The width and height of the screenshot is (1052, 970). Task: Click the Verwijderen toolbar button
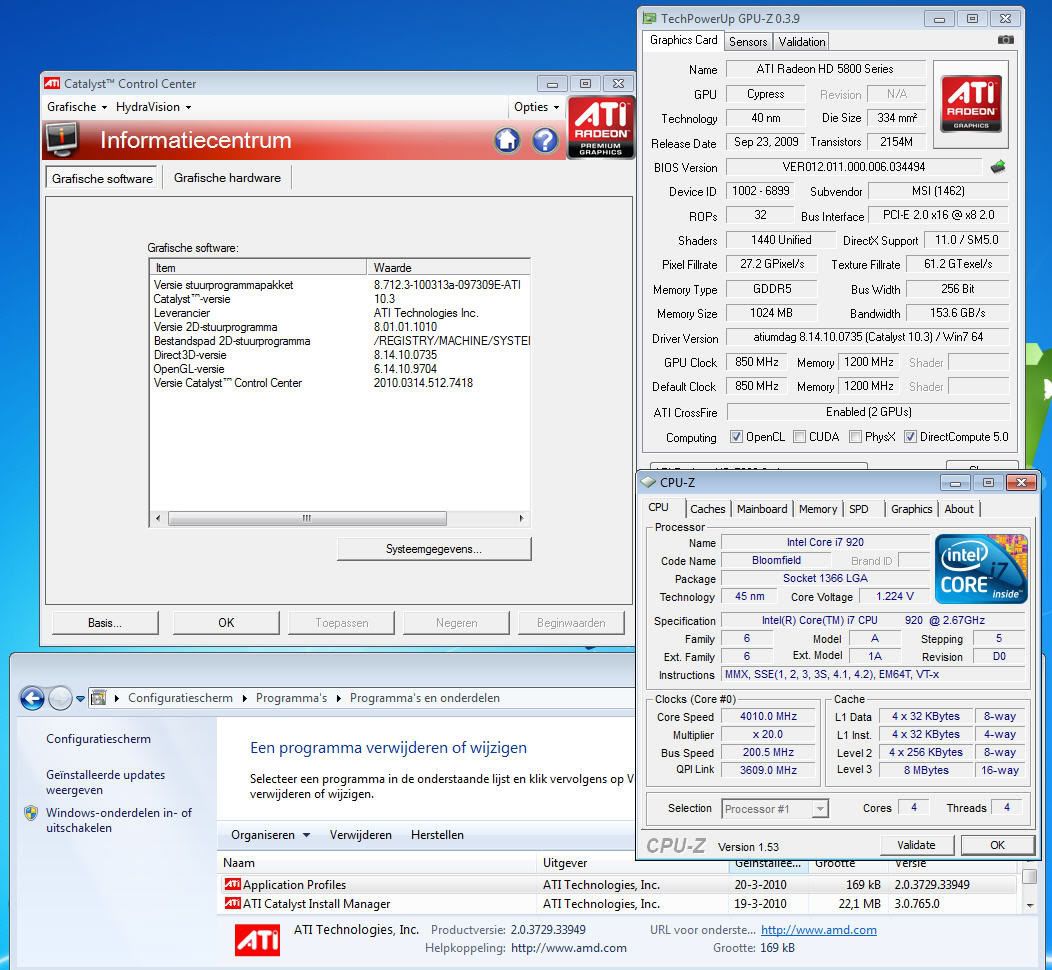(360, 834)
